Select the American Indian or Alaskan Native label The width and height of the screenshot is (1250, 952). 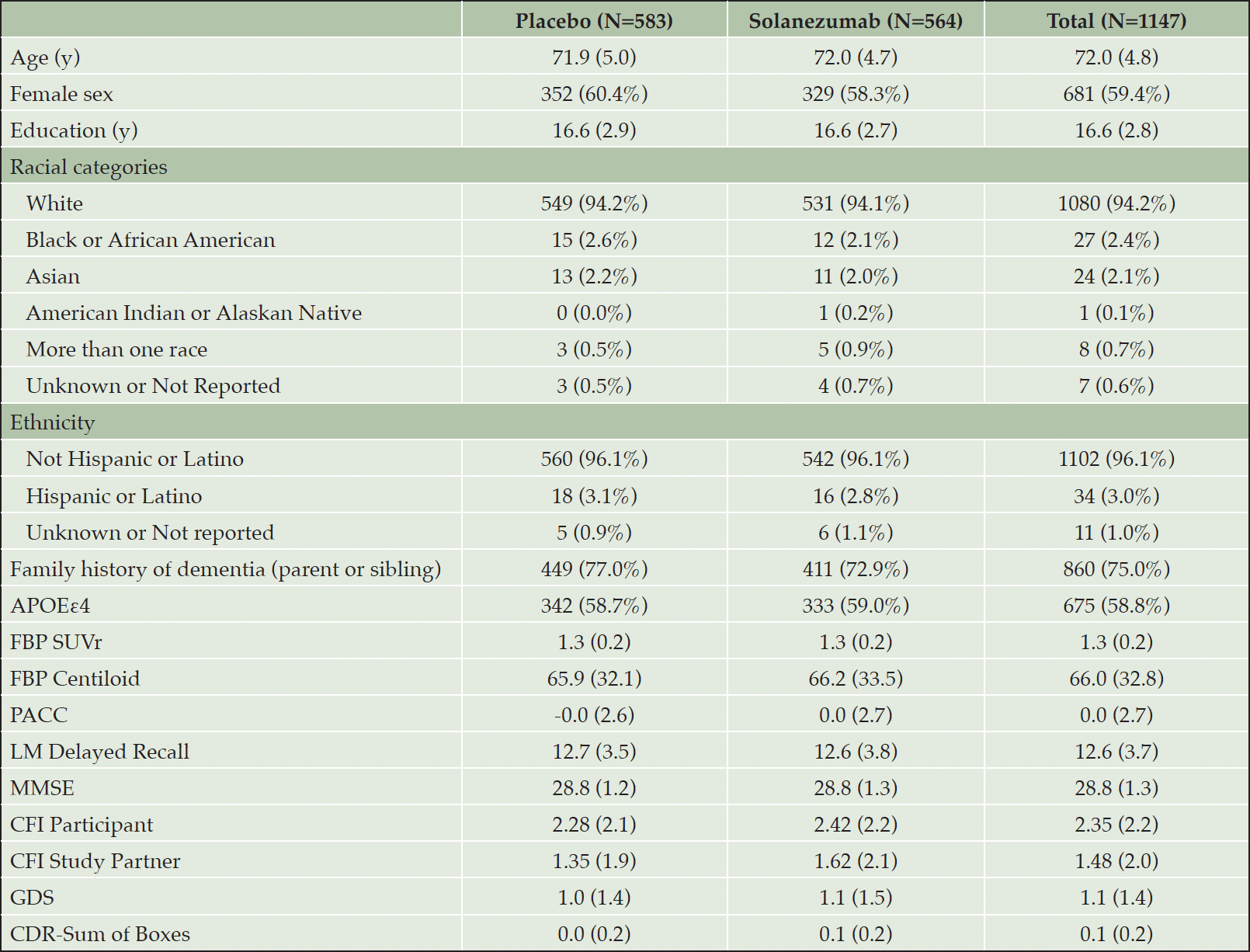(194, 313)
